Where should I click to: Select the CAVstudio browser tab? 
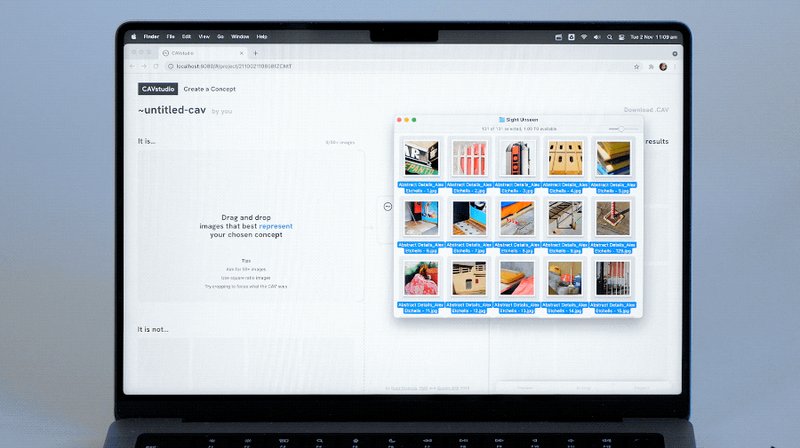pos(204,53)
